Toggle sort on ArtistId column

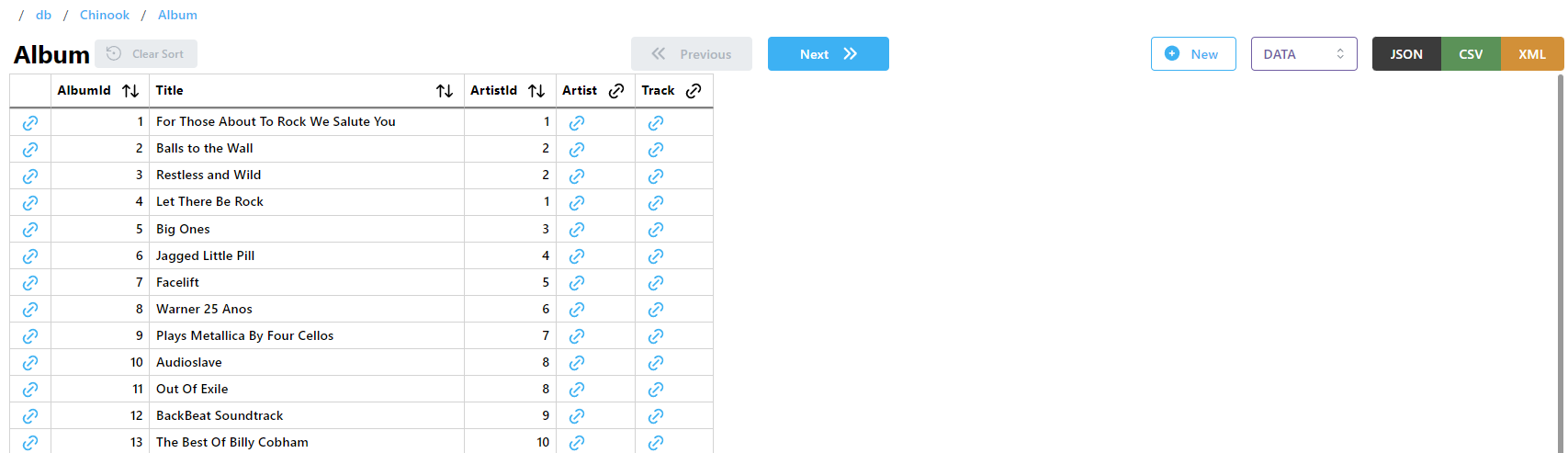(x=536, y=91)
